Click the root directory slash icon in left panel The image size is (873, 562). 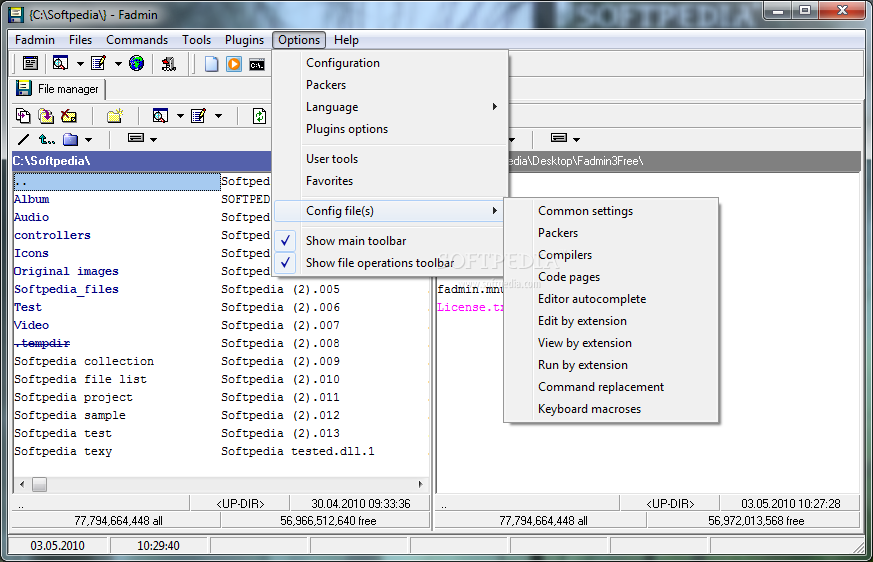coord(23,139)
